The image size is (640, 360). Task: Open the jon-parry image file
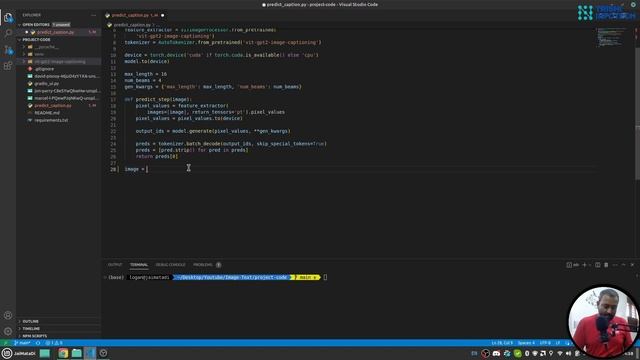click(x=66, y=91)
